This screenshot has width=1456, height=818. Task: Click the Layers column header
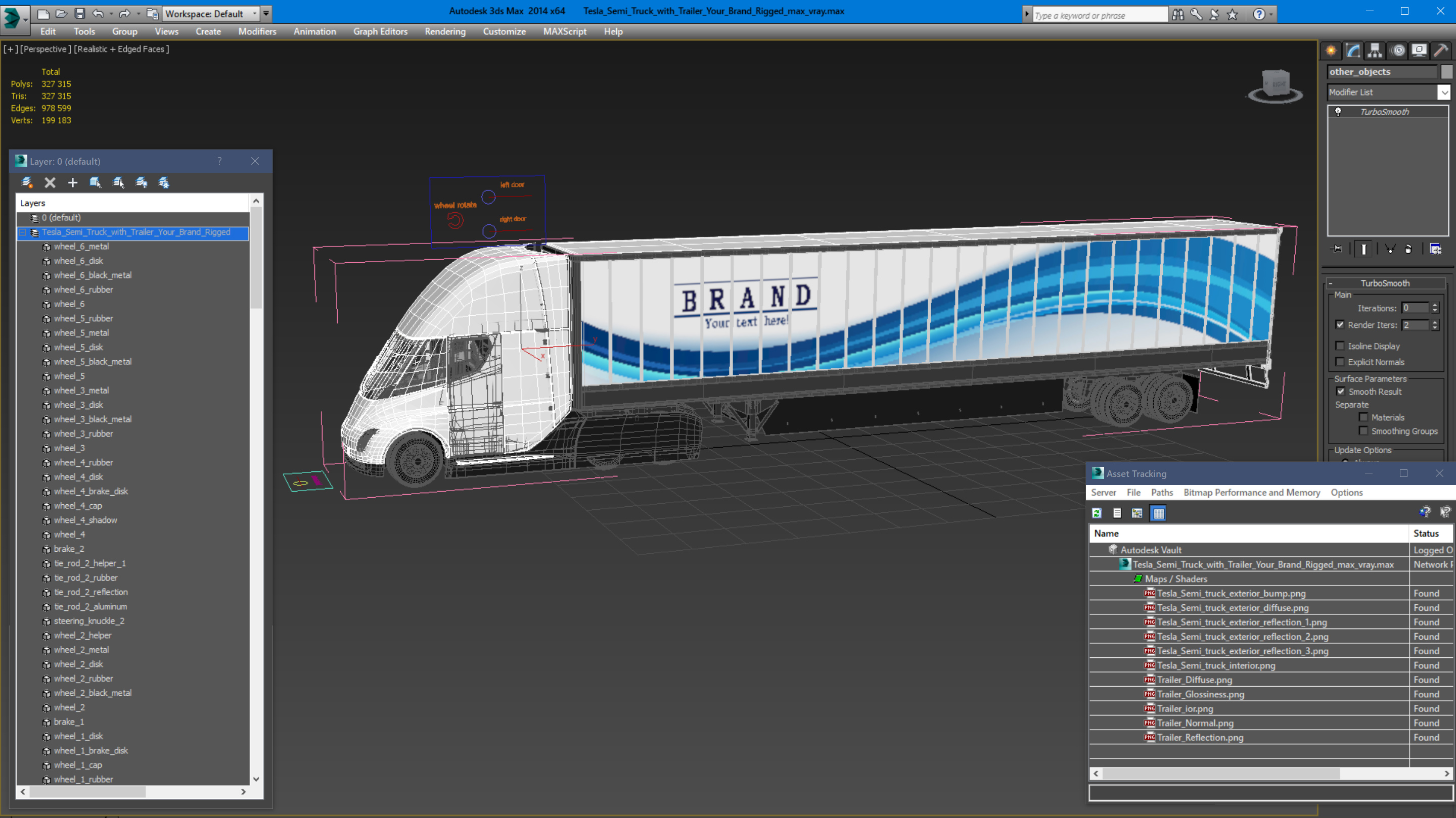pos(133,204)
